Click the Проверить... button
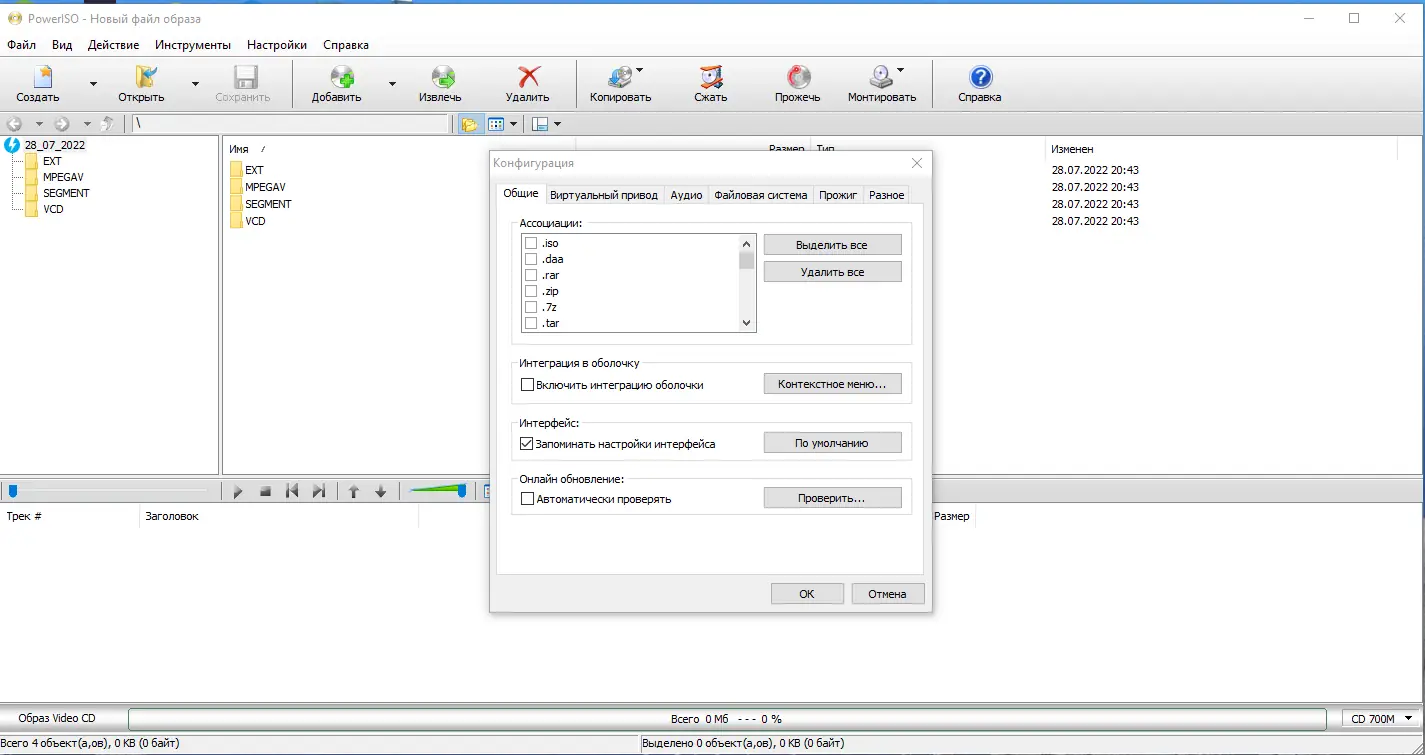 pyautogui.click(x=832, y=498)
